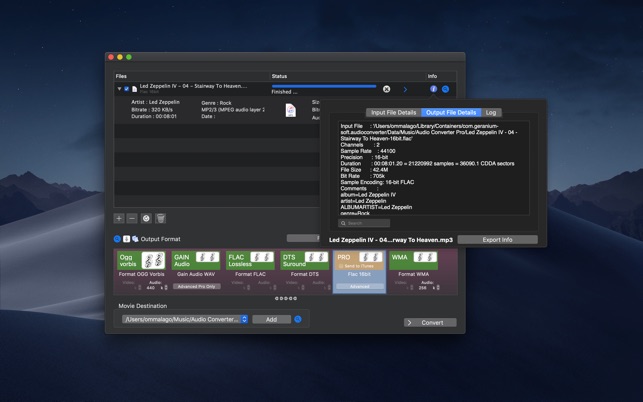Image resolution: width=643 pixels, height=402 pixels.
Task: Click the cancel X icon beside progress bar
Action: (387, 89)
